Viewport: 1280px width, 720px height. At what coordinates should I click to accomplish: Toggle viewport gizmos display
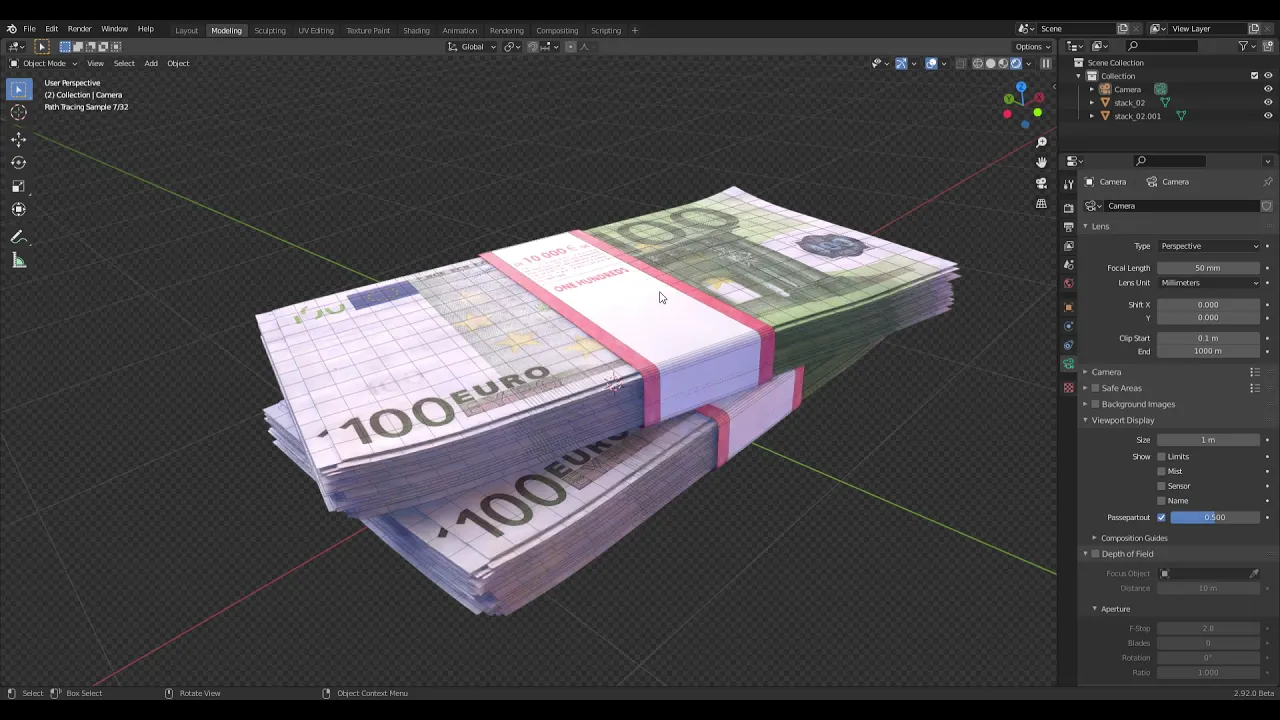[901, 63]
